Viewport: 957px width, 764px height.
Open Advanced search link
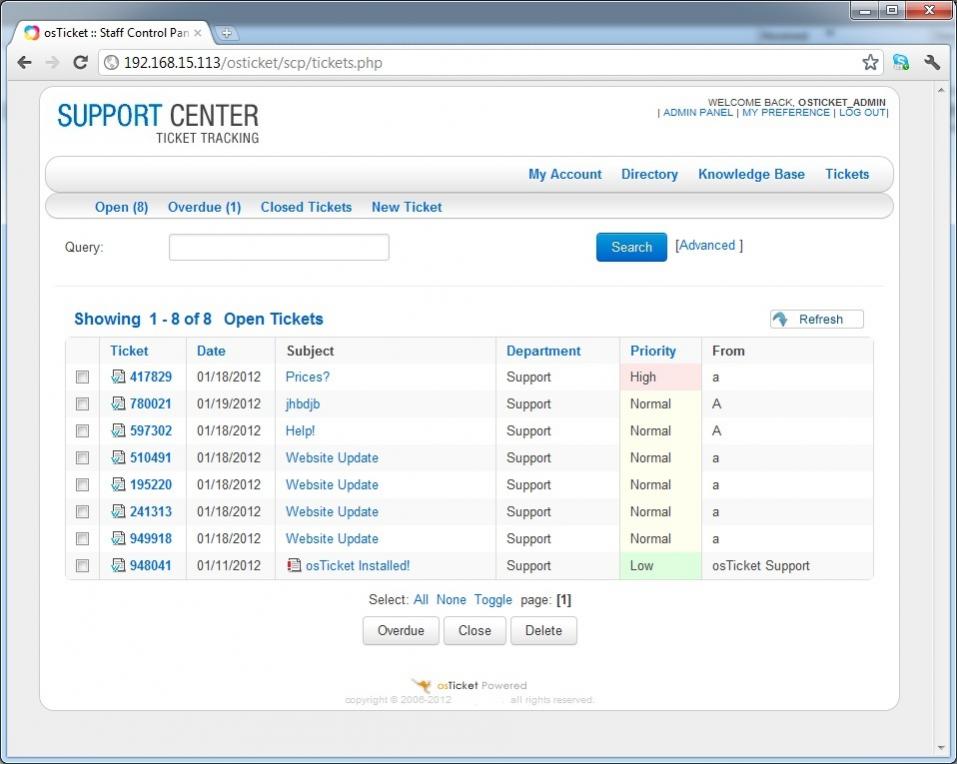[709, 245]
